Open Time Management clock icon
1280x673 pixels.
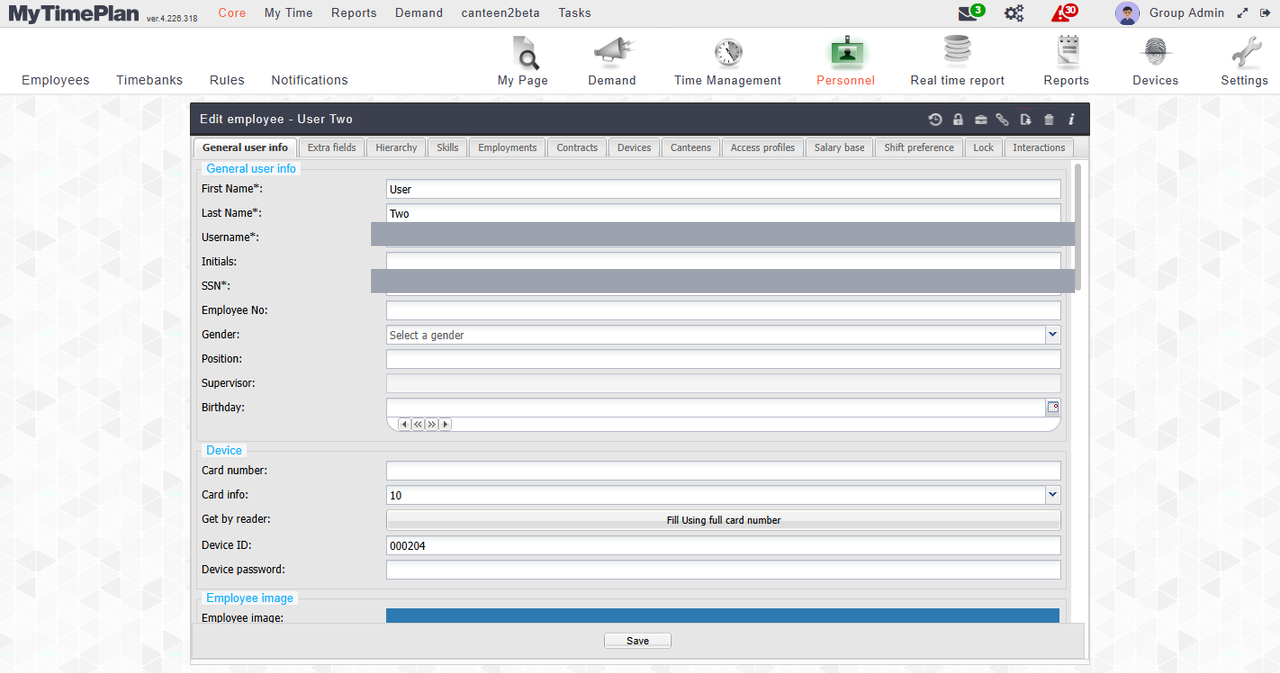728,52
